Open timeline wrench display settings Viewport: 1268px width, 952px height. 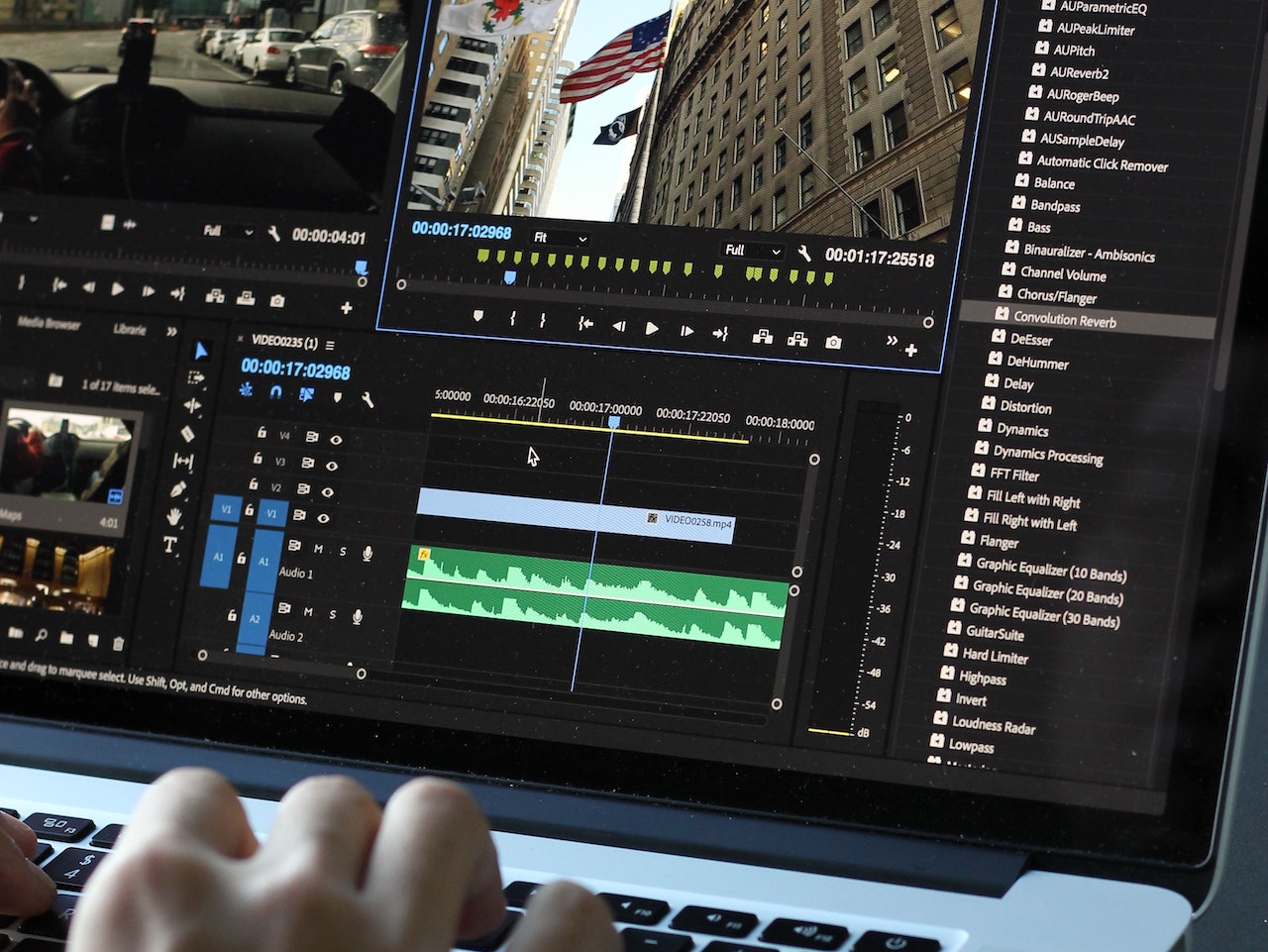(367, 400)
